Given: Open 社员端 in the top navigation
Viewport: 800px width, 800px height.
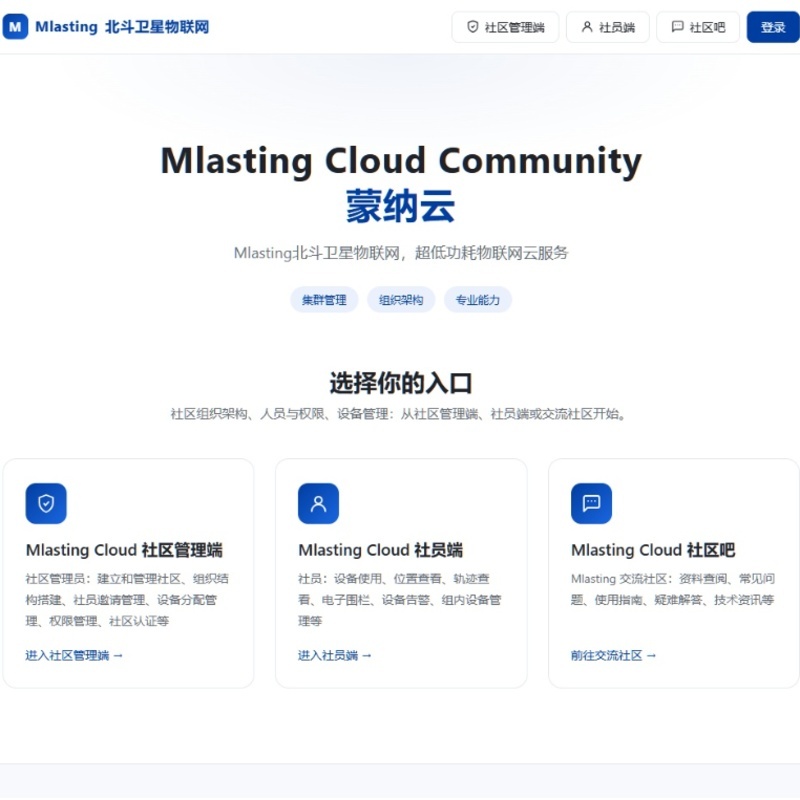Looking at the screenshot, I should pos(608,27).
